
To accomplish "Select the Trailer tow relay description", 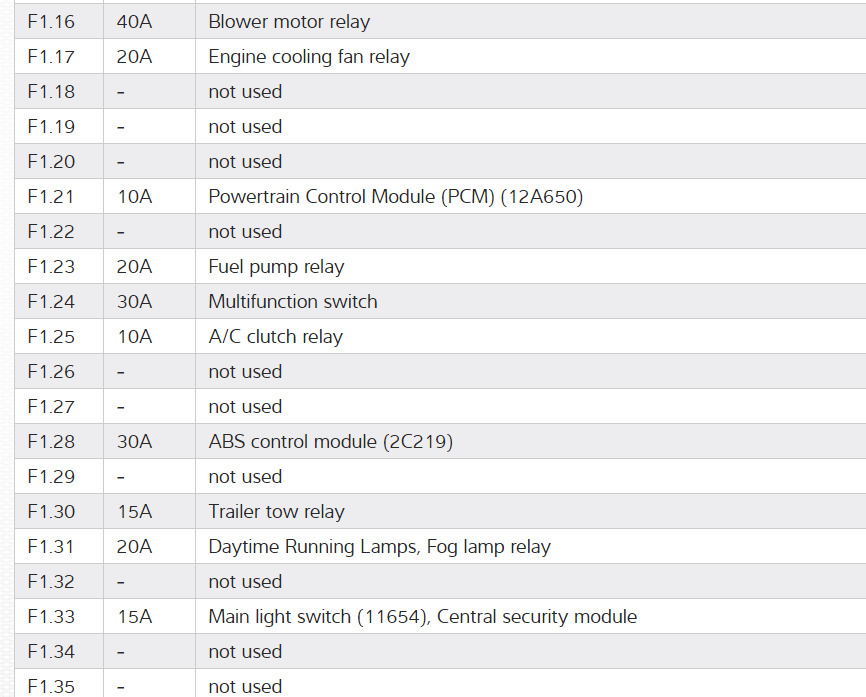I will pos(276,512).
